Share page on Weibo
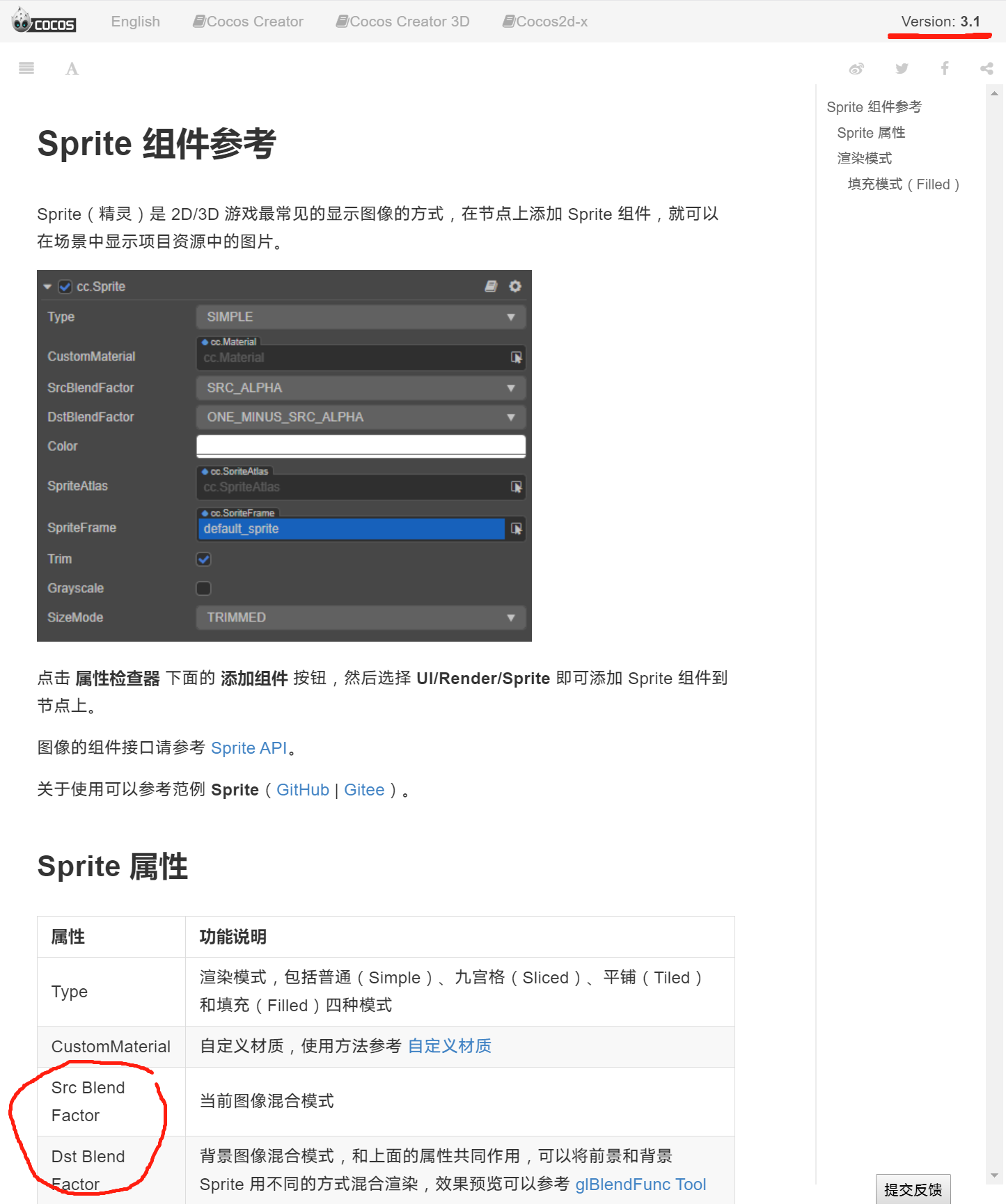 pos(856,68)
